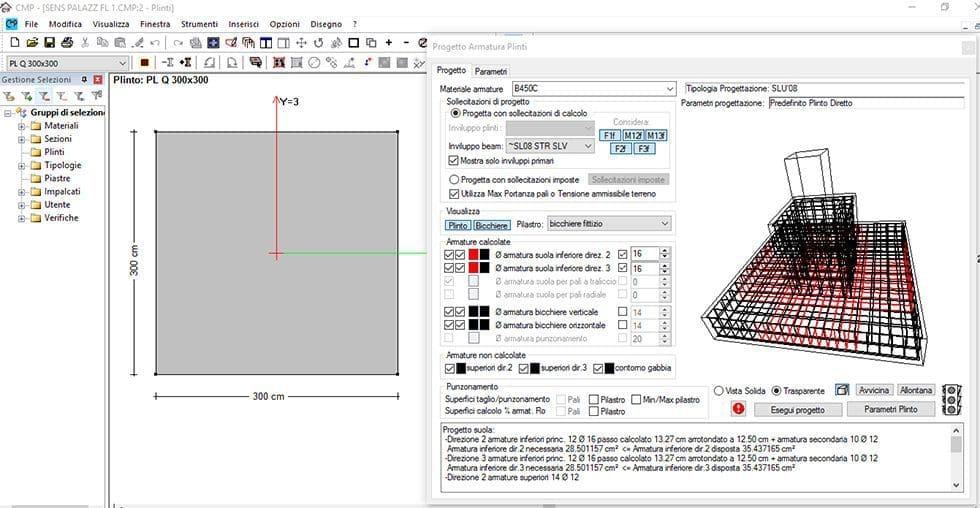Enable Min/Max pilastro checkbox

pyautogui.click(x=636, y=400)
